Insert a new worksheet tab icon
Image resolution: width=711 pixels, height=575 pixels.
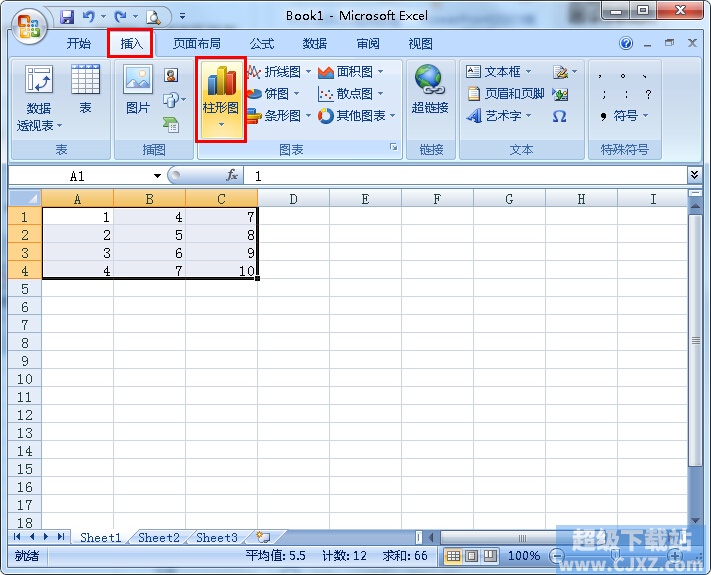coord(263,537)
